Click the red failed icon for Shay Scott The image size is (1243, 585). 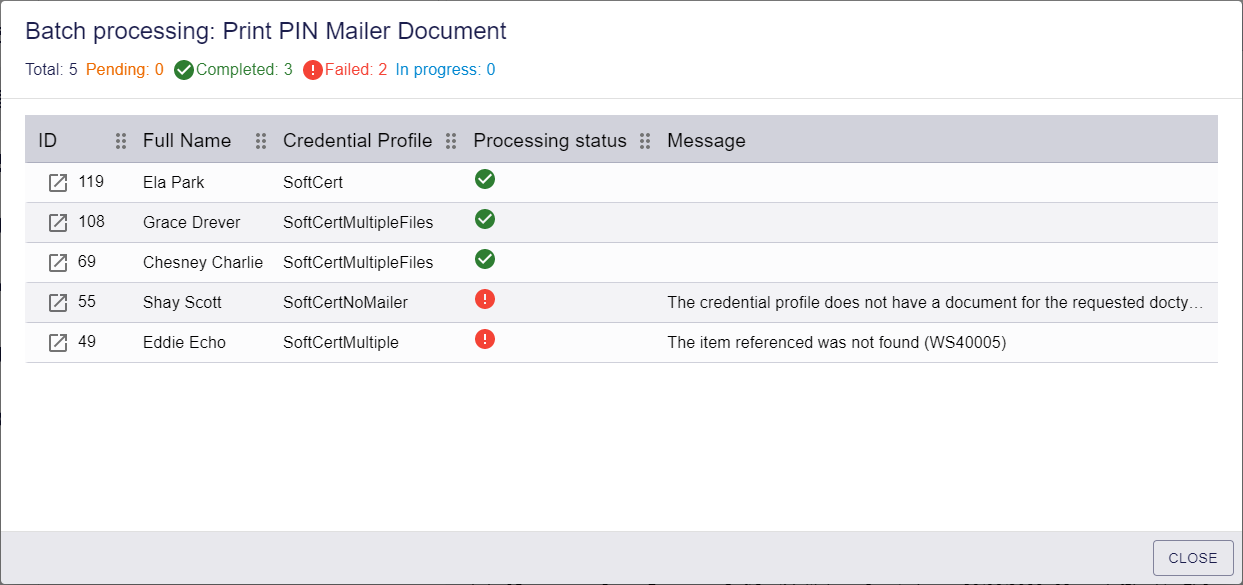485,299
